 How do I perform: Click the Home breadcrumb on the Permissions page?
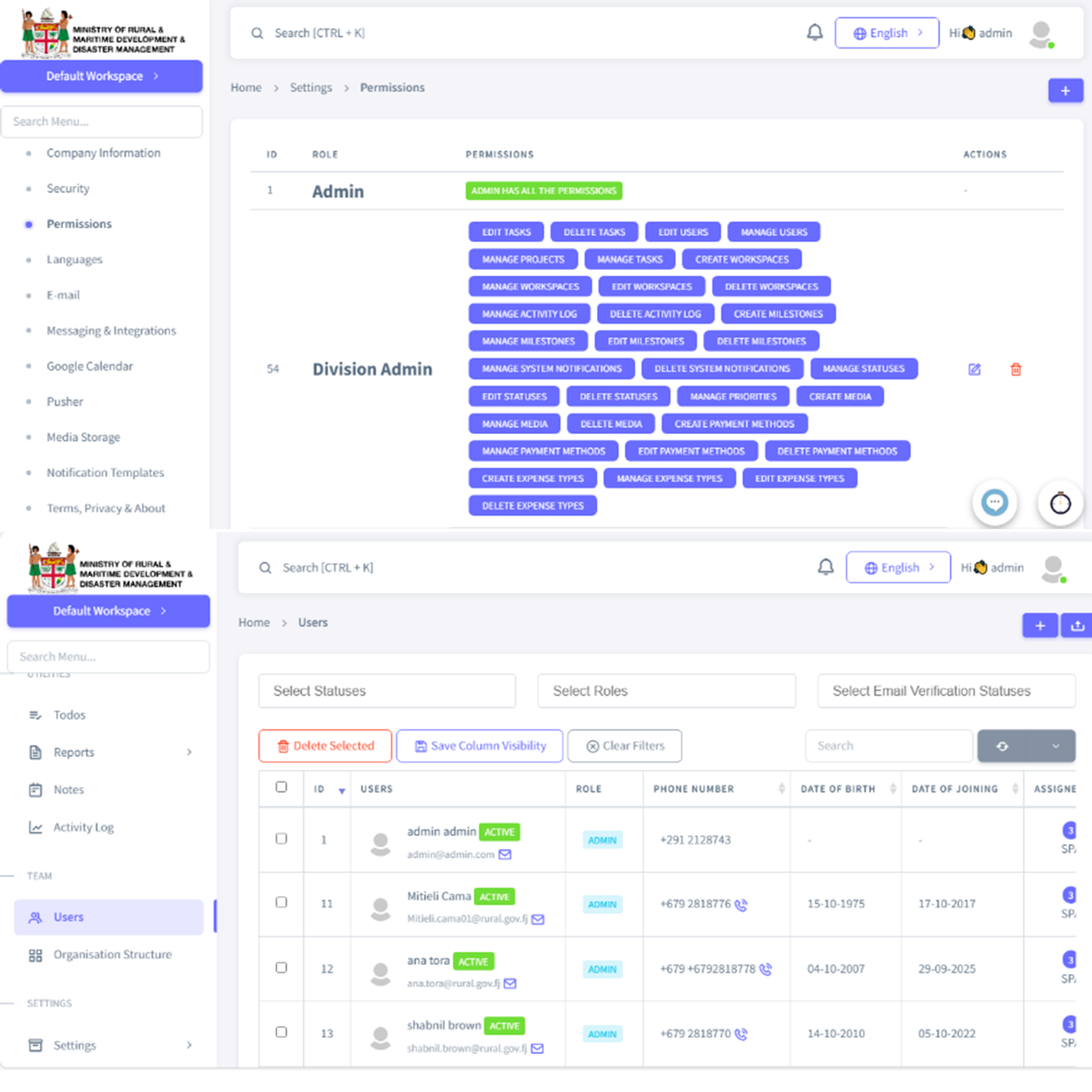point(246,87)
